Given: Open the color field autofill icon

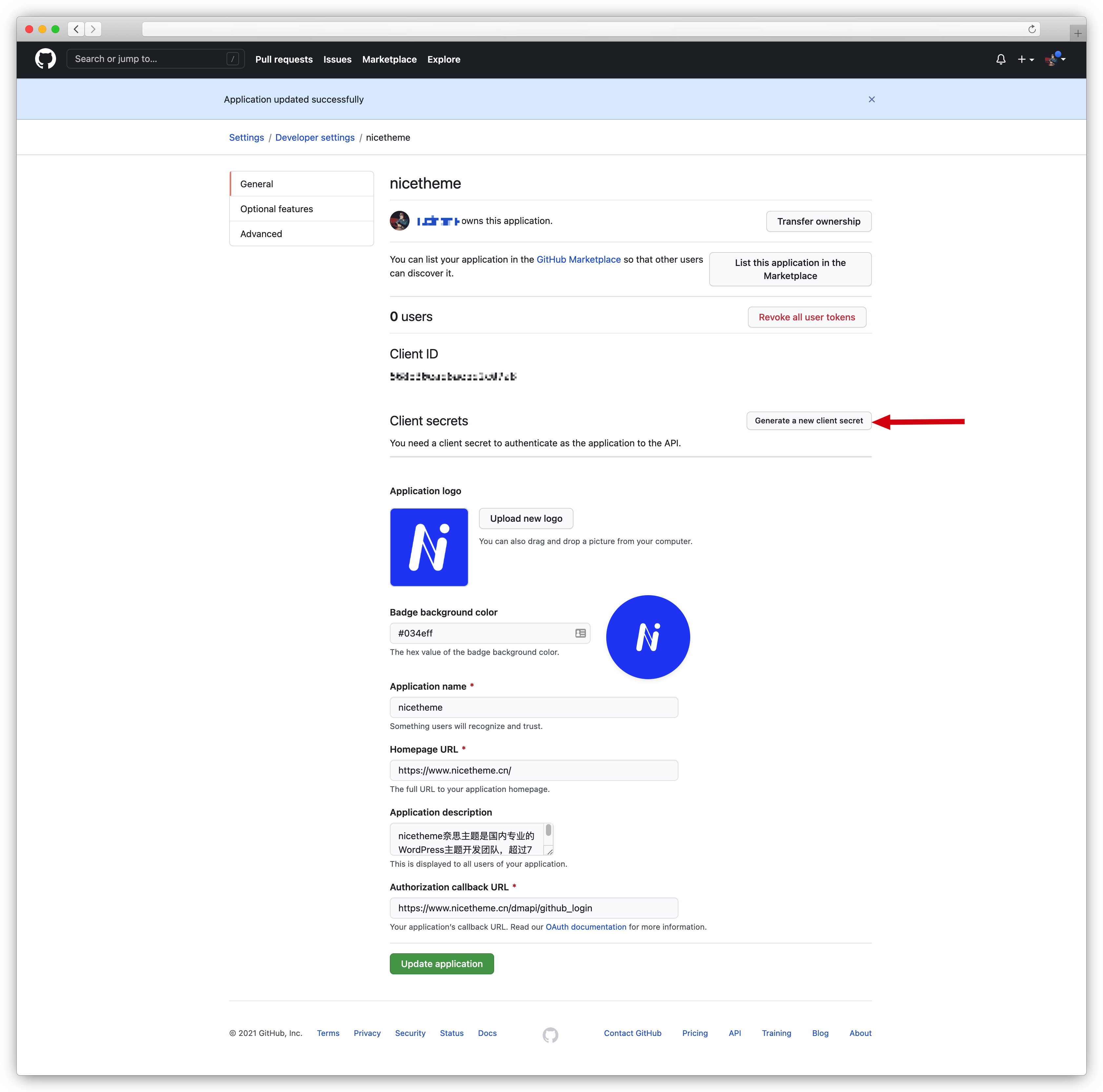Looking at the screenshot, I should tap(580, 633).
